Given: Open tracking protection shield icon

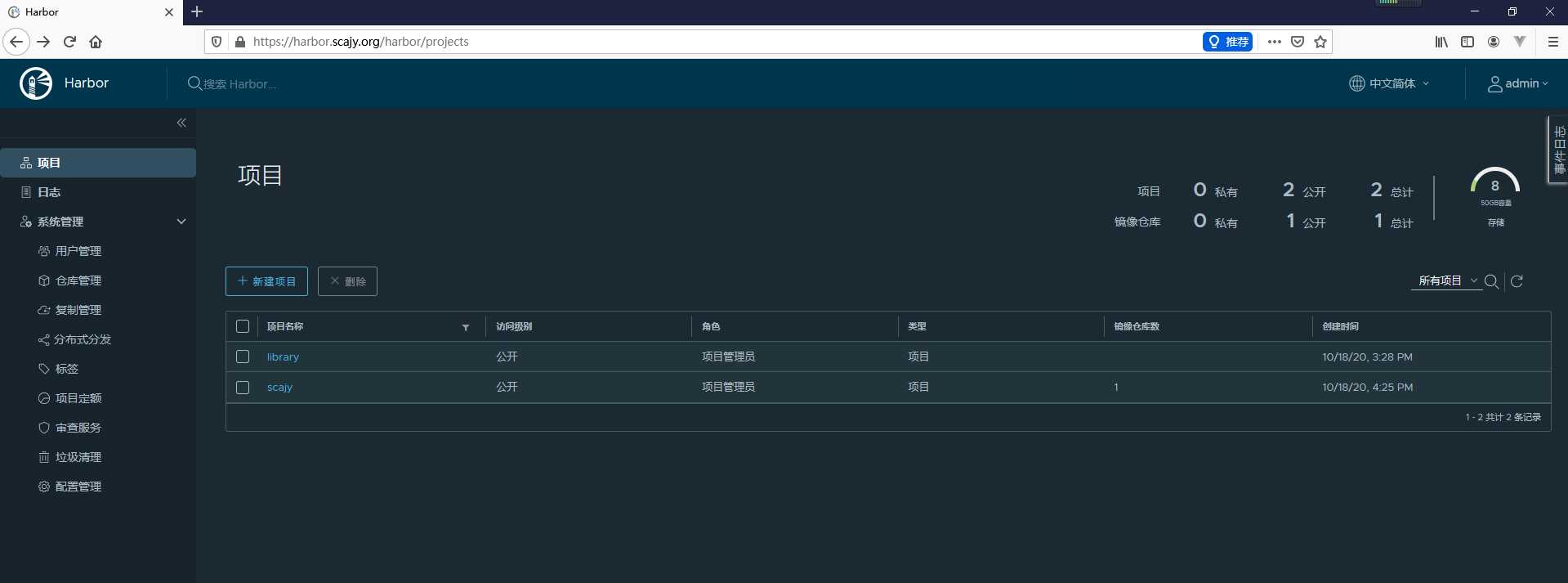Looking at the screenshot, I should (217, 42).
